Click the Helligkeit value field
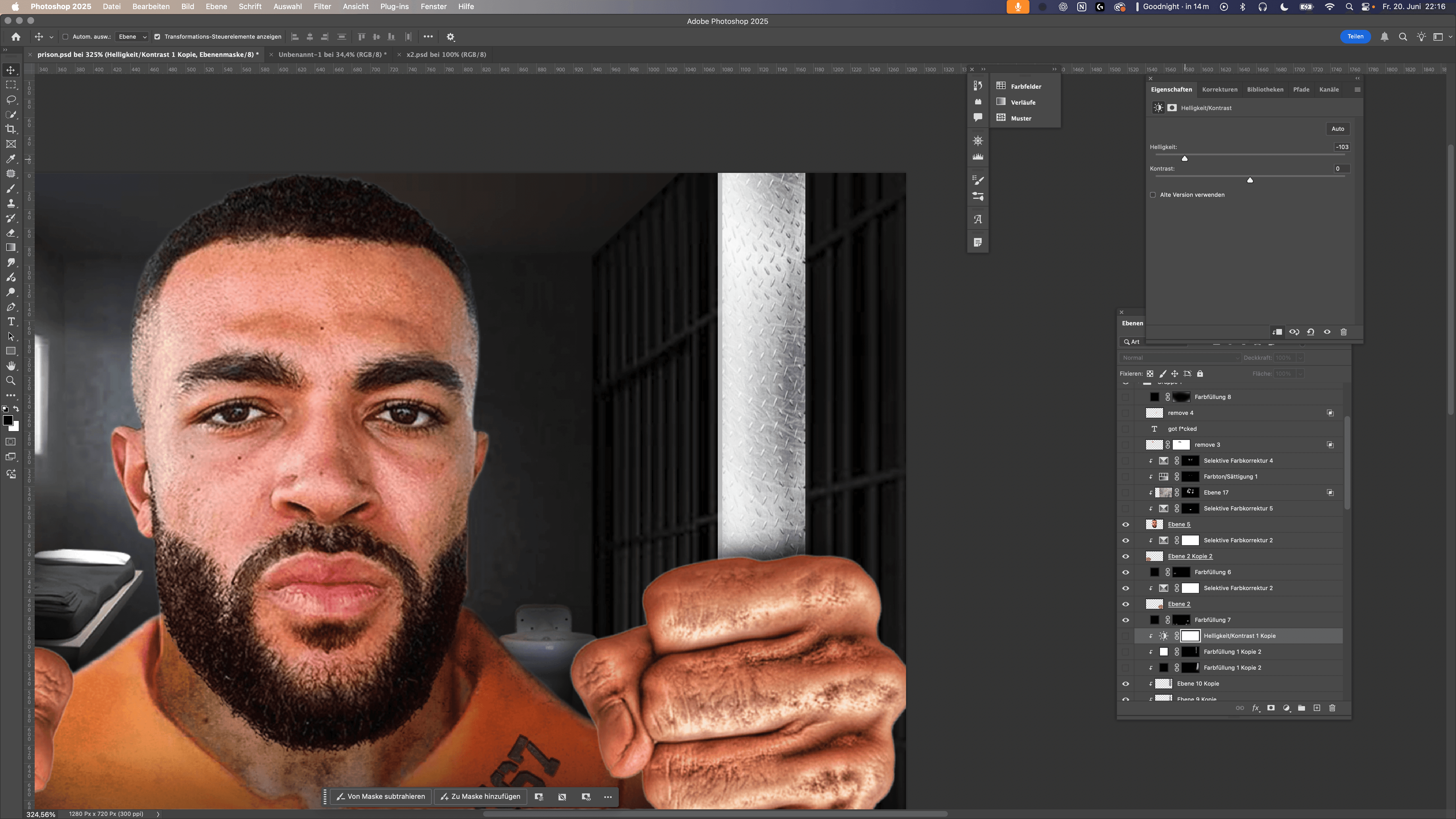This screenshot has height=819, width=1456. click(1342, 147)
